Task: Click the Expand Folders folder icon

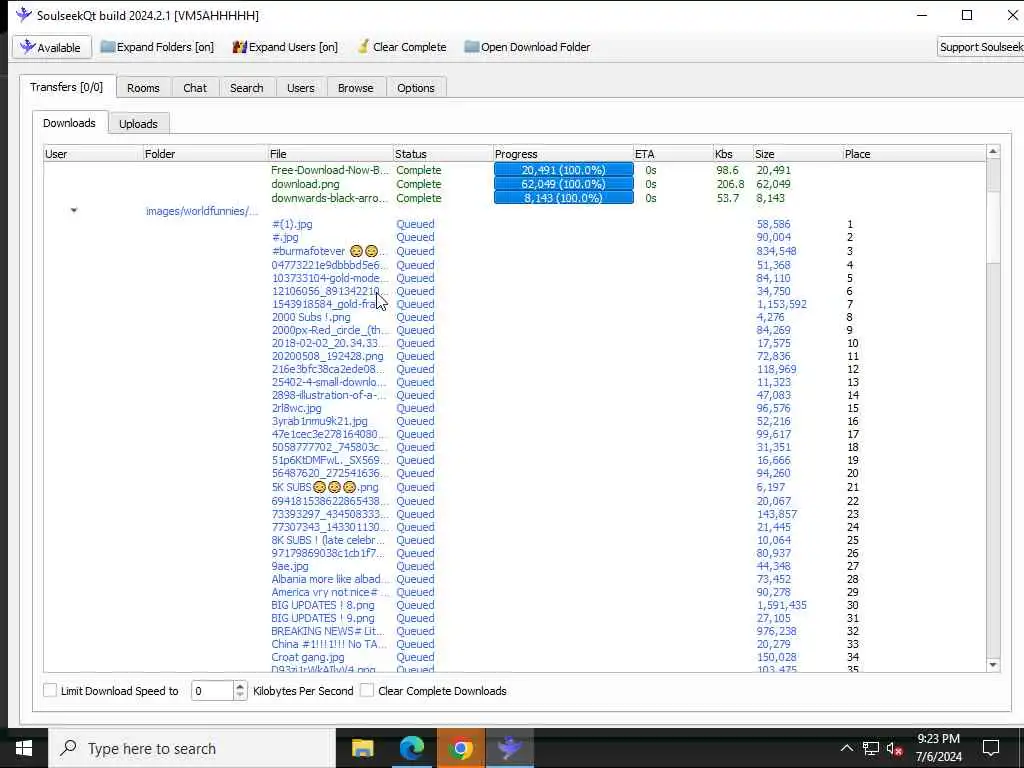Action: tap(108, 47)
